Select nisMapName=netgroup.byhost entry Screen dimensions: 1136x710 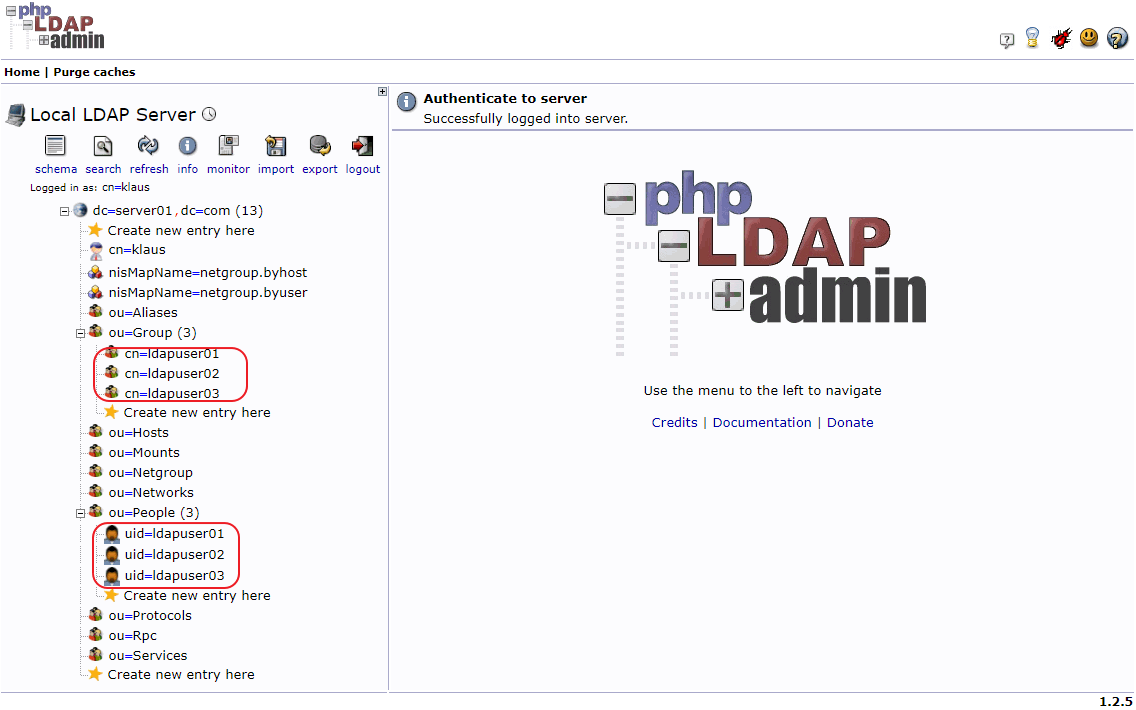tap(208, 272)
